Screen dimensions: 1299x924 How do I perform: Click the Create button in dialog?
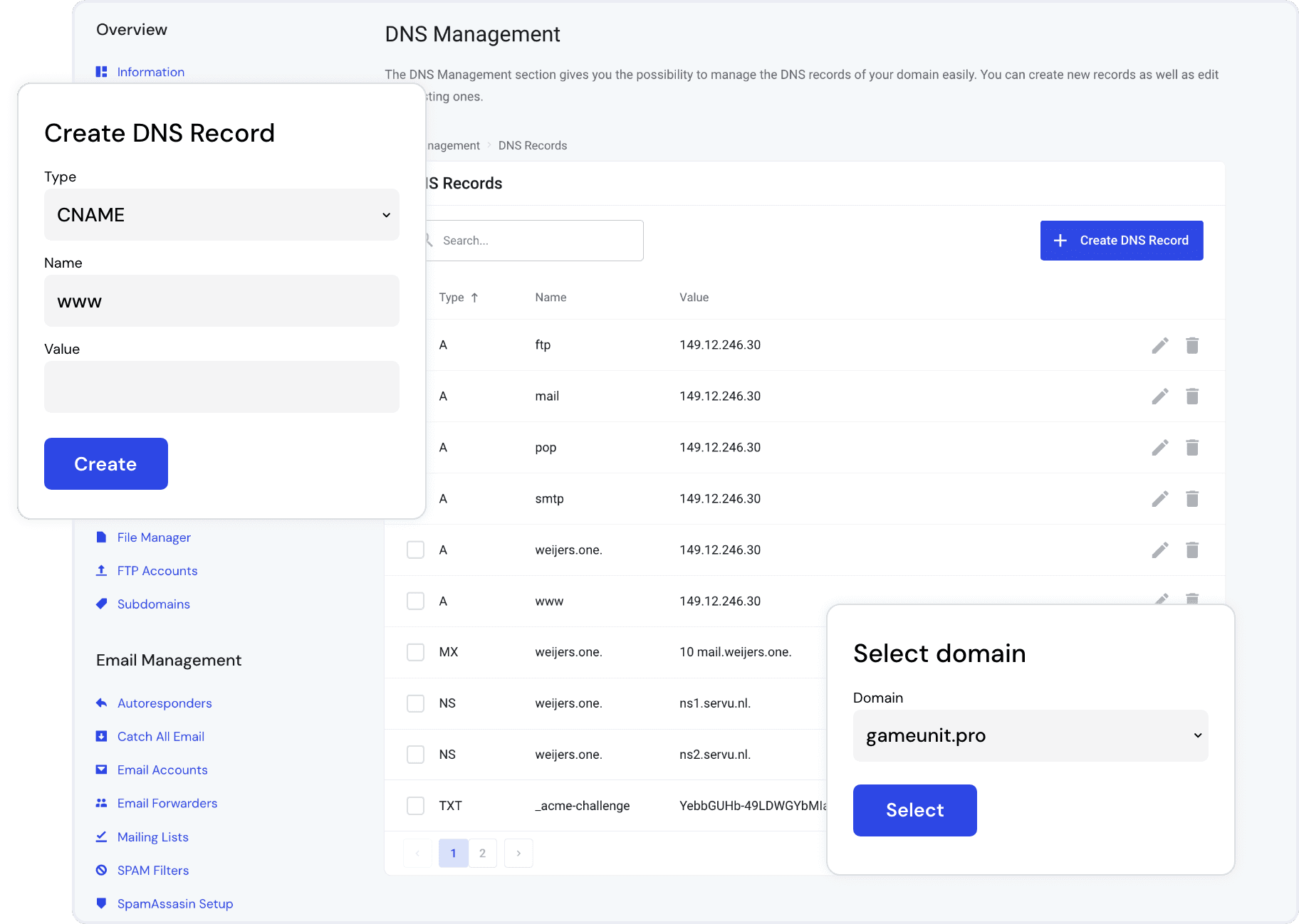click(x=106, y=463)
